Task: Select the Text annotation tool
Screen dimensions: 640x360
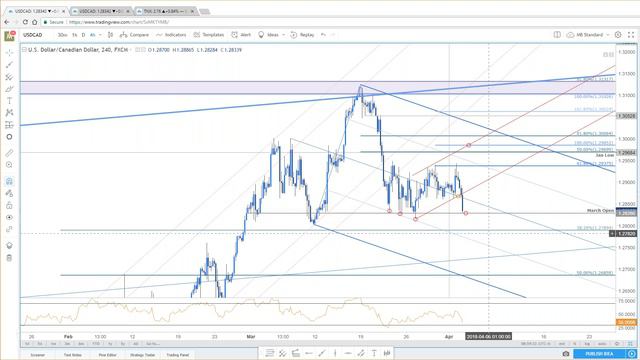Action: tap(9, 101)
